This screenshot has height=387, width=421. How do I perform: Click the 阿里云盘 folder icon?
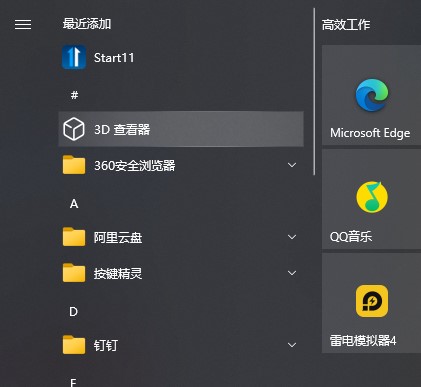tap(74, 237)
